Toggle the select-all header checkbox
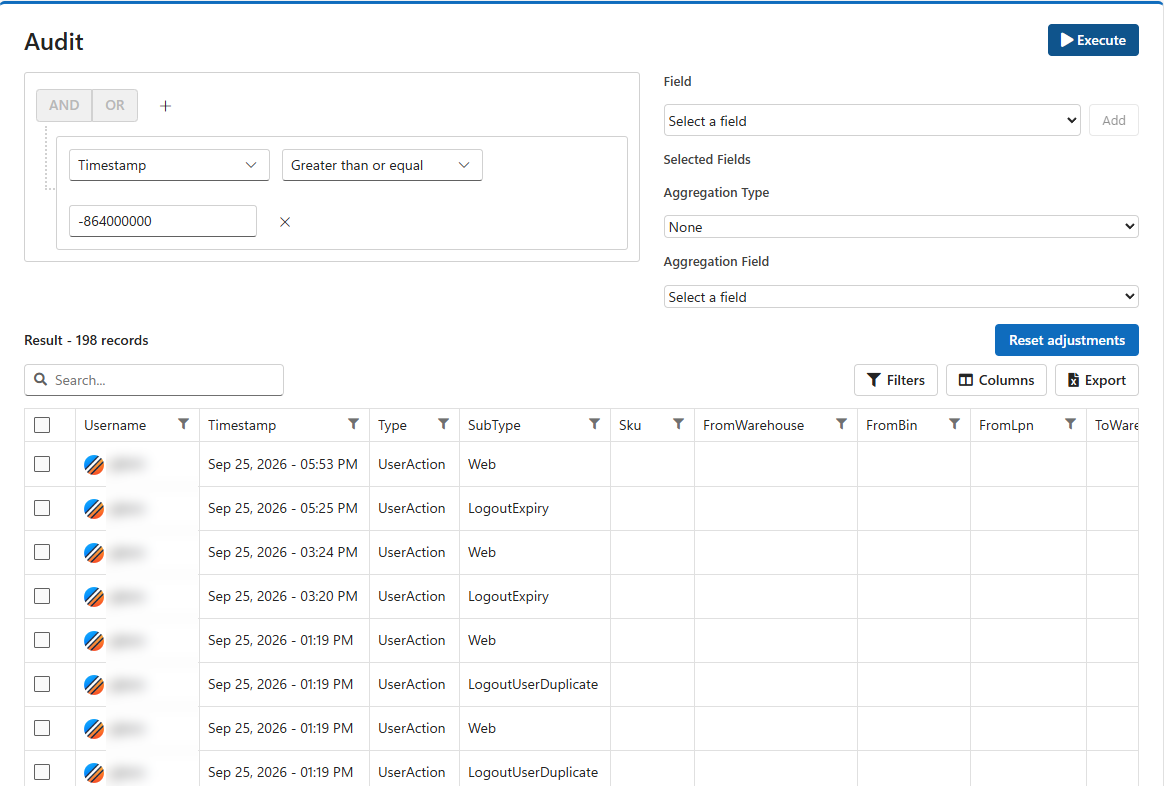Screen dimensions: 1164x786 tap(42, 425)
